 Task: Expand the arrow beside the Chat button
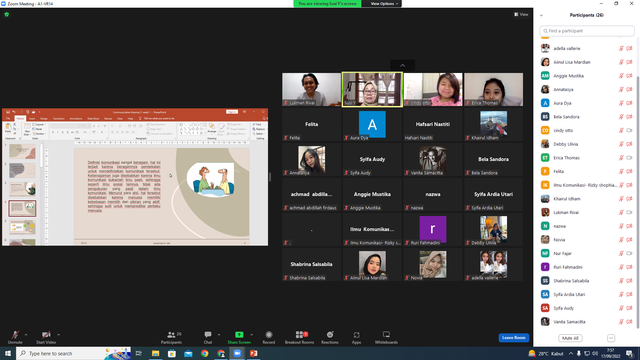[219, 335]
